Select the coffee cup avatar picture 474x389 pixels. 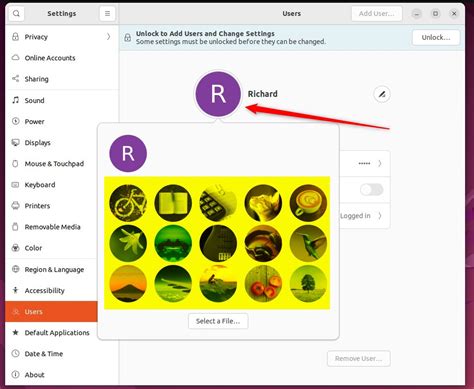tap(308, 203)
